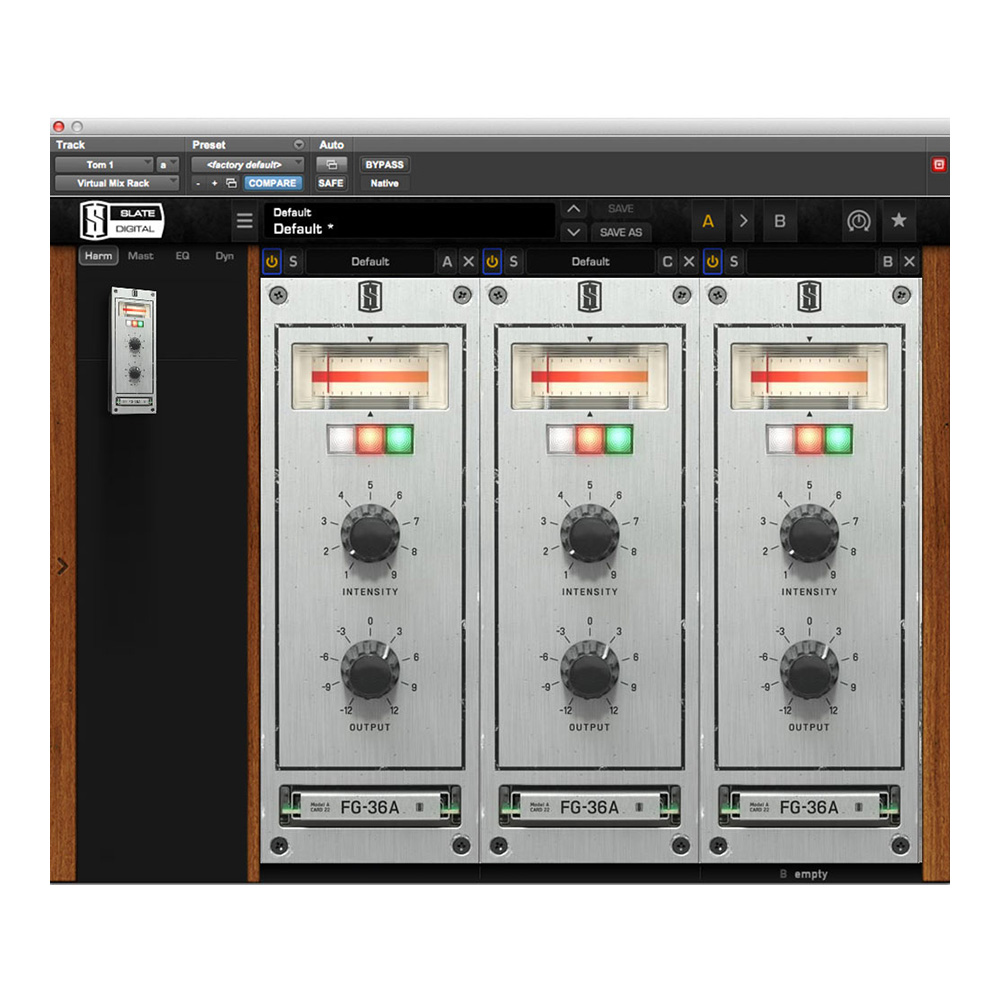The image size is (1000, 1000).
Task: Remove the module in slot A
Action: (469, 261)
